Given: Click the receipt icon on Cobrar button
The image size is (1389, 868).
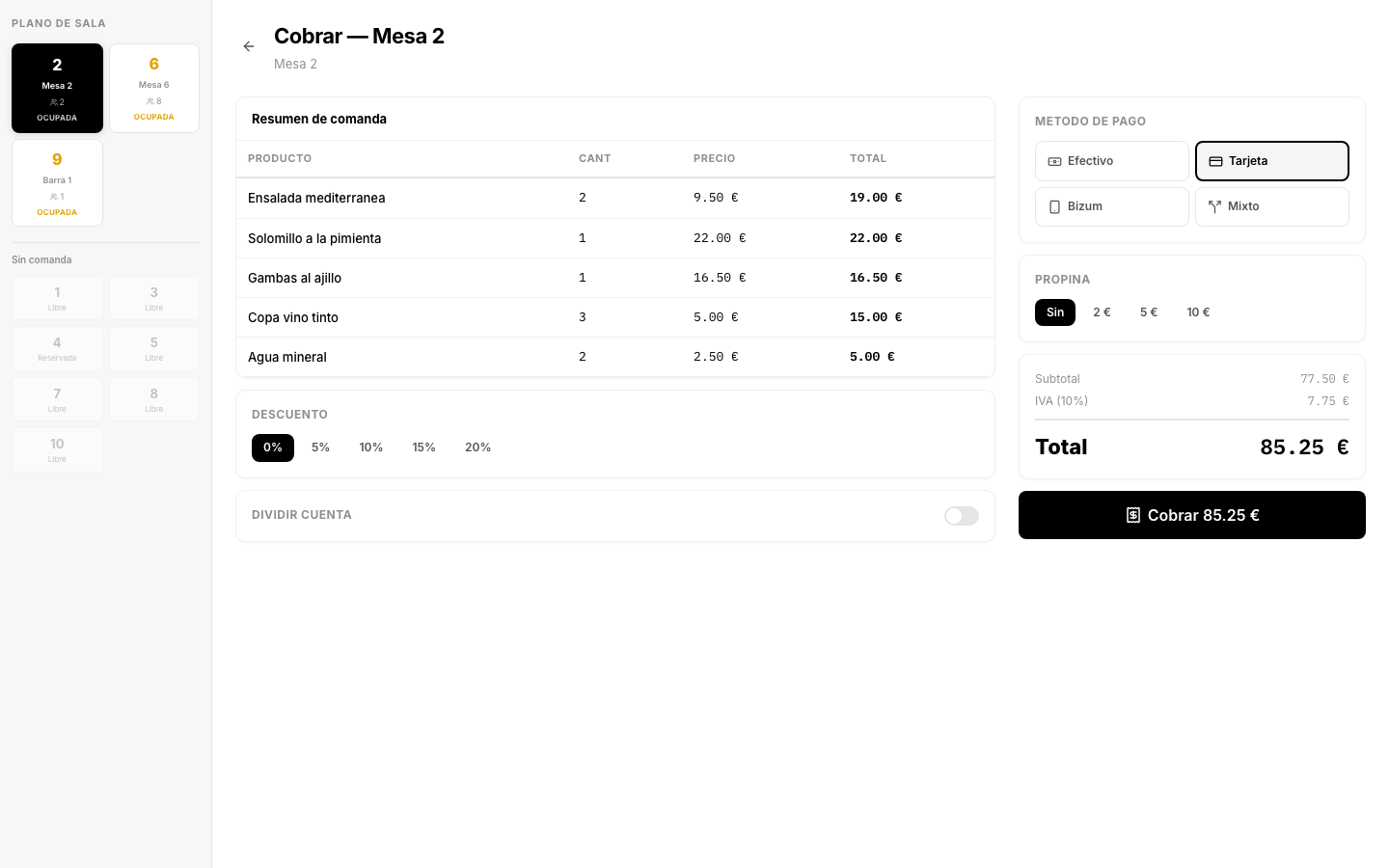Looking at the screenshot, I should pos(1133,515).
